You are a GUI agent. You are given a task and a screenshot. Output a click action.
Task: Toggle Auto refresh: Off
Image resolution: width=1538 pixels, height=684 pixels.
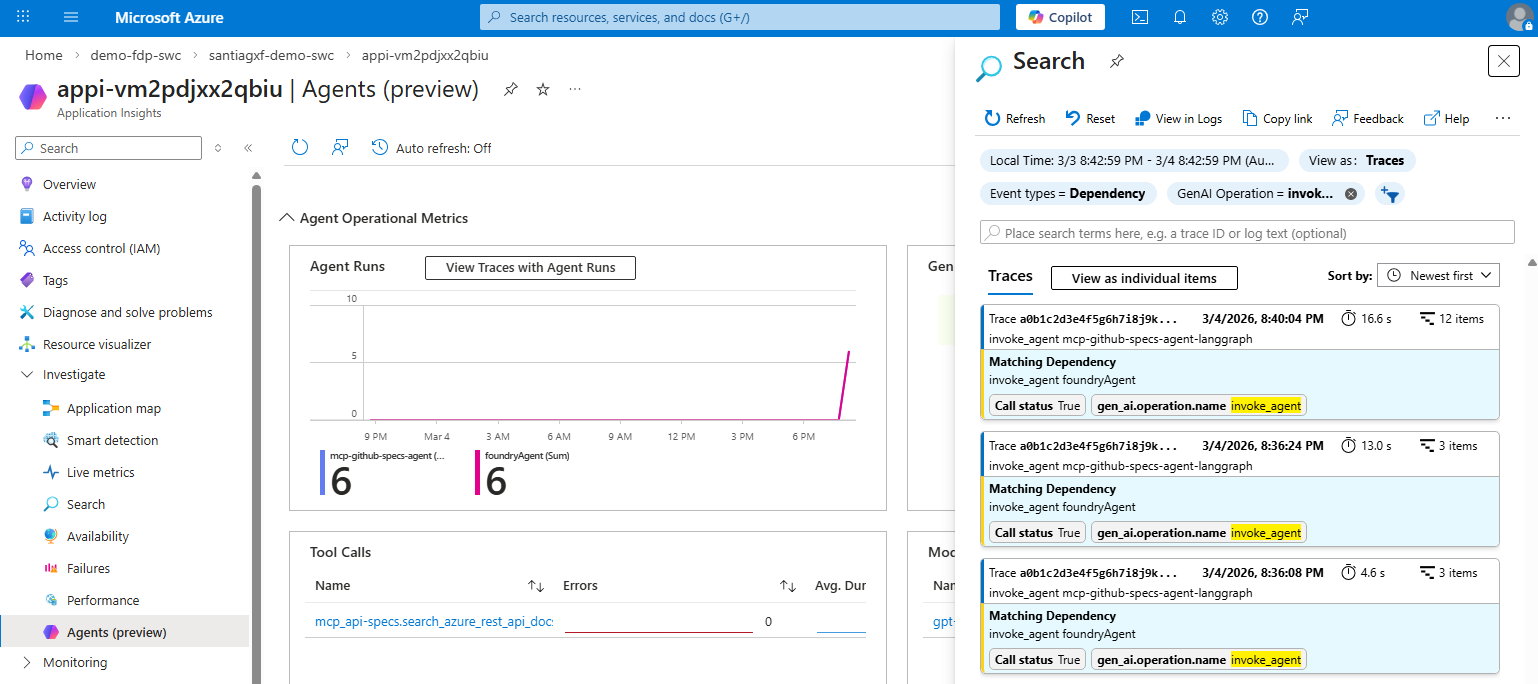click(432, 148)
